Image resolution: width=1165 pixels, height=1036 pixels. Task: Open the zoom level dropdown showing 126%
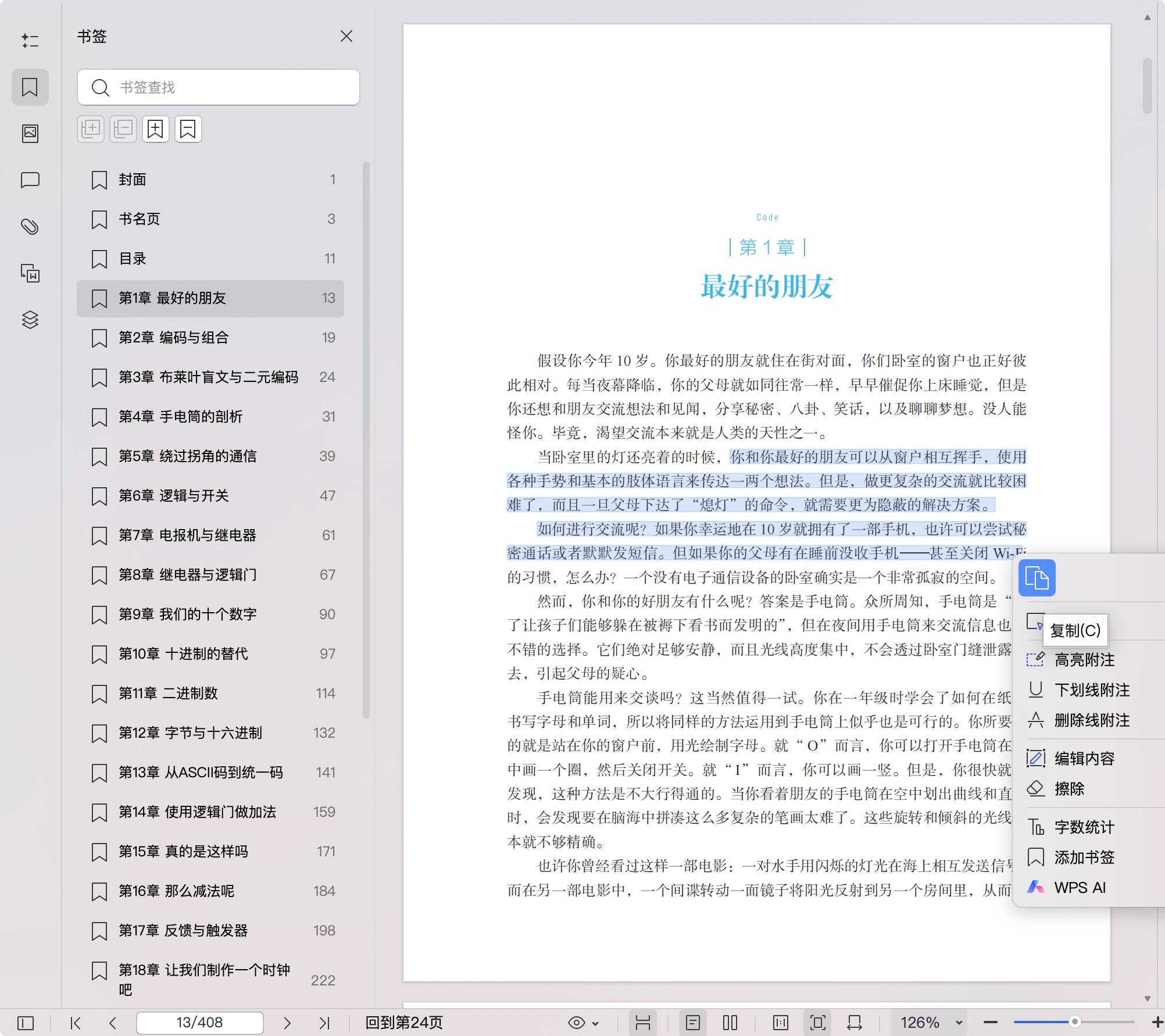[930, 1023]
